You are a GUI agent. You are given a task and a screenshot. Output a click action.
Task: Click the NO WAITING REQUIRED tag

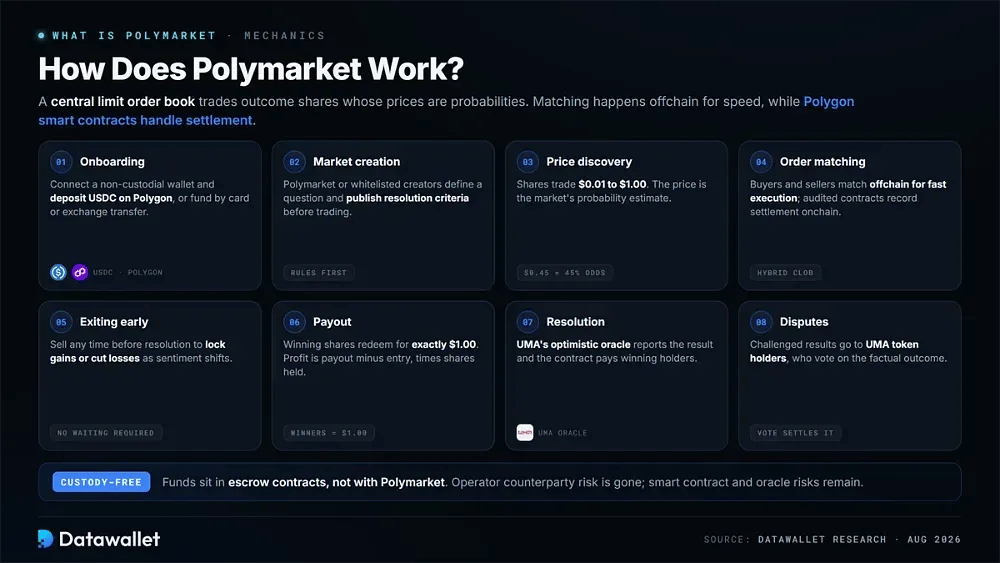pos(106,432)
